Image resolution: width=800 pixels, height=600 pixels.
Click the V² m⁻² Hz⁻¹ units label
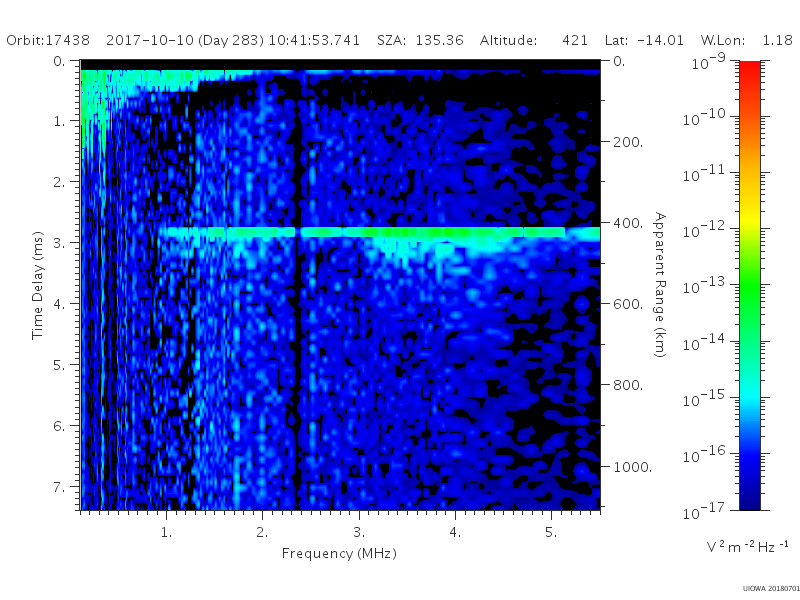click(x=747, y=547)
